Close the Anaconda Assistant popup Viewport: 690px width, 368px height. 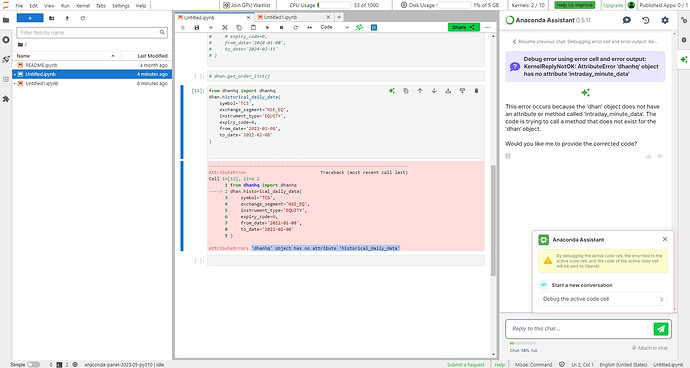[x=665, y=239]
